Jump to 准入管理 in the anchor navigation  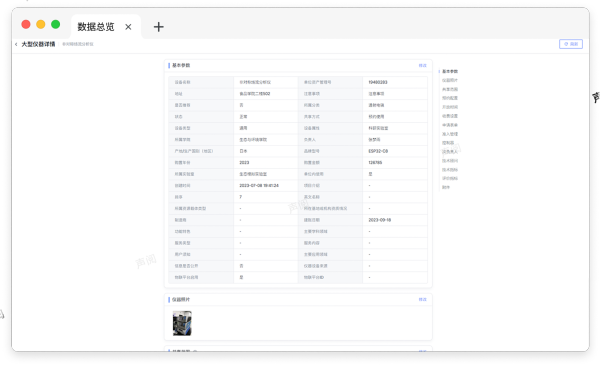point(450,134)
